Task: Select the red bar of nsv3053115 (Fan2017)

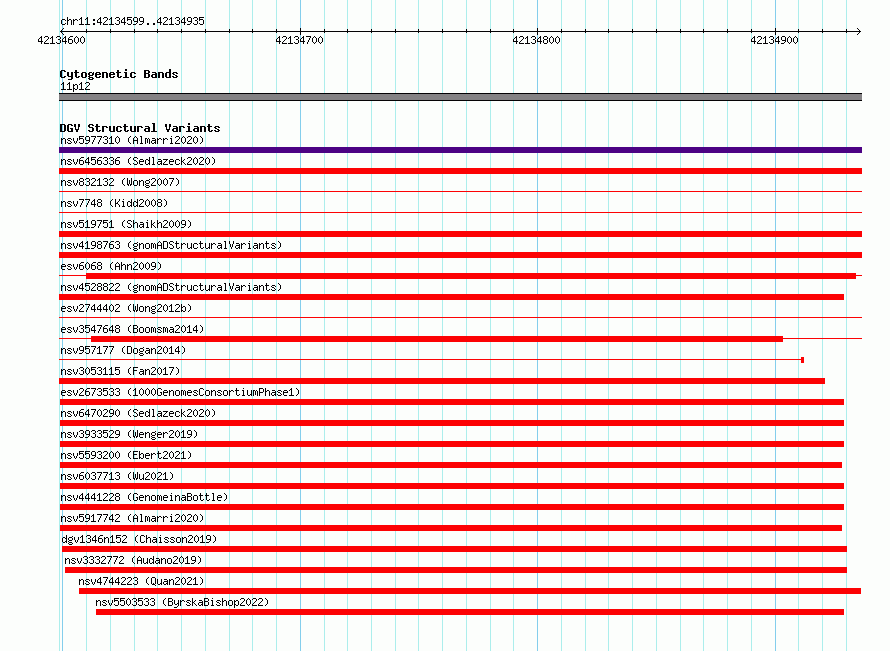Action: pyautogui.click(x=442, y=381)
